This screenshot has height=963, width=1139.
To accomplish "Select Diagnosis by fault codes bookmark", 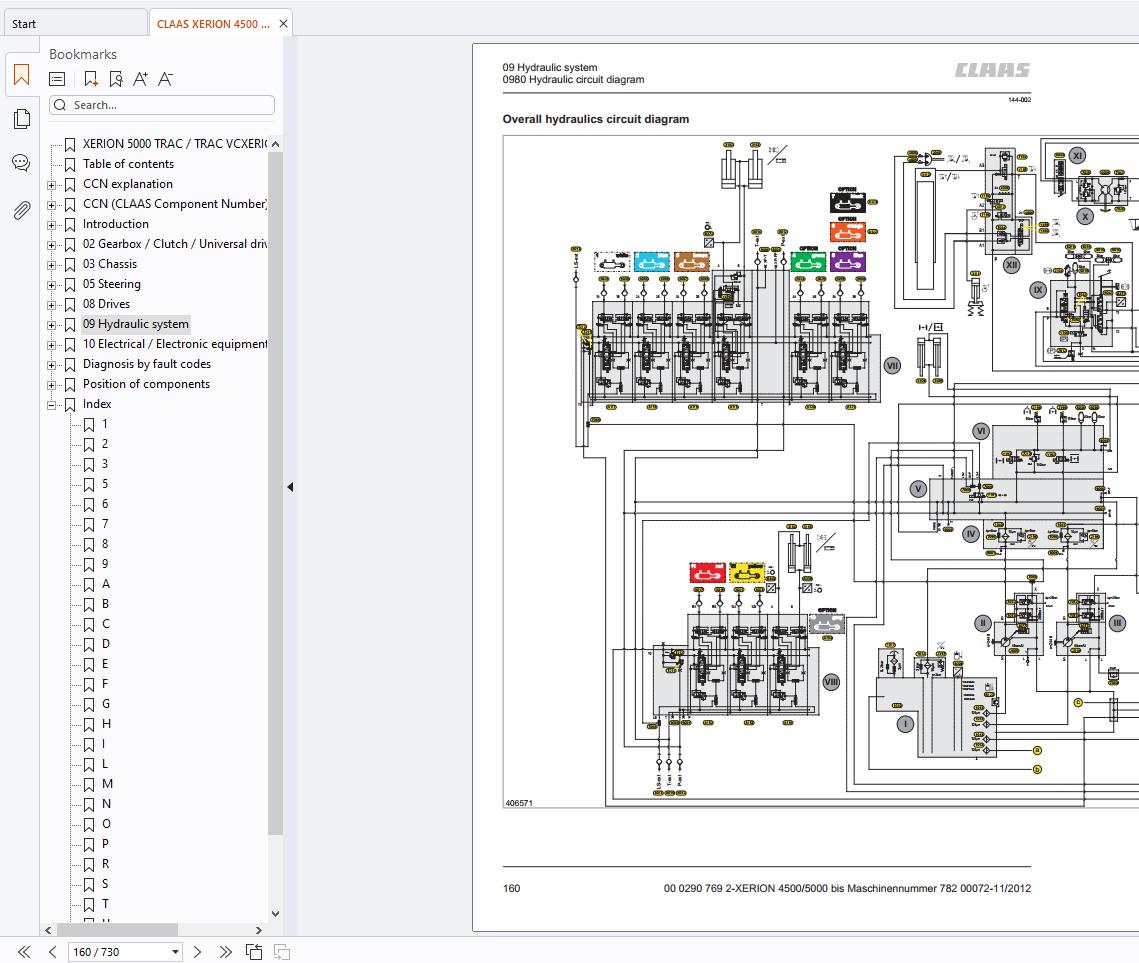I will (x=146, y=364).
